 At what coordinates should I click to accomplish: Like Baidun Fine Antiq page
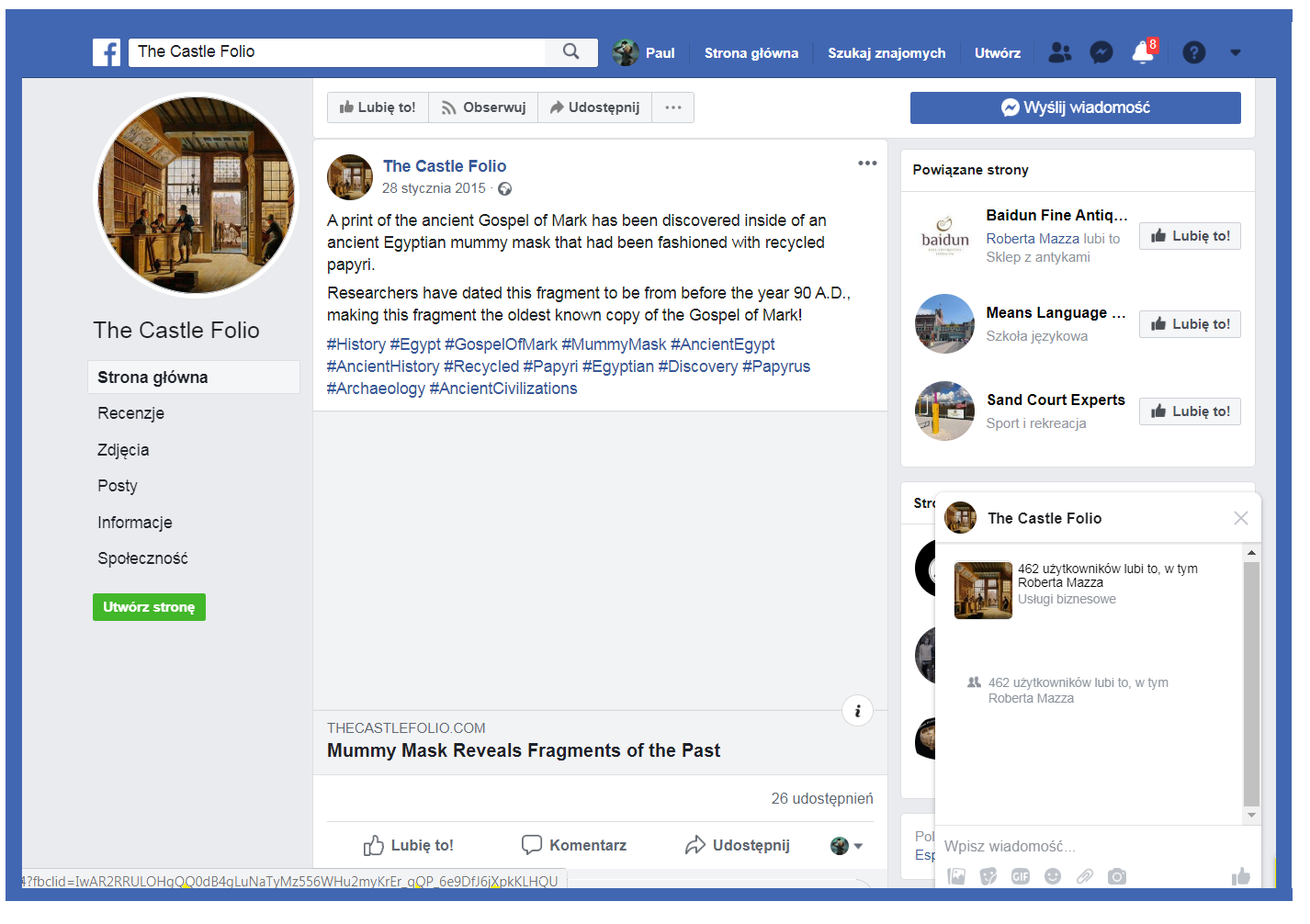click(1190, 236)
